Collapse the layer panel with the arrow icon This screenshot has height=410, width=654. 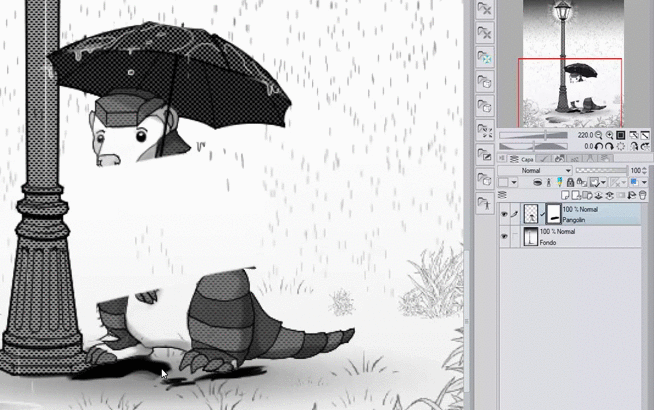502,158
